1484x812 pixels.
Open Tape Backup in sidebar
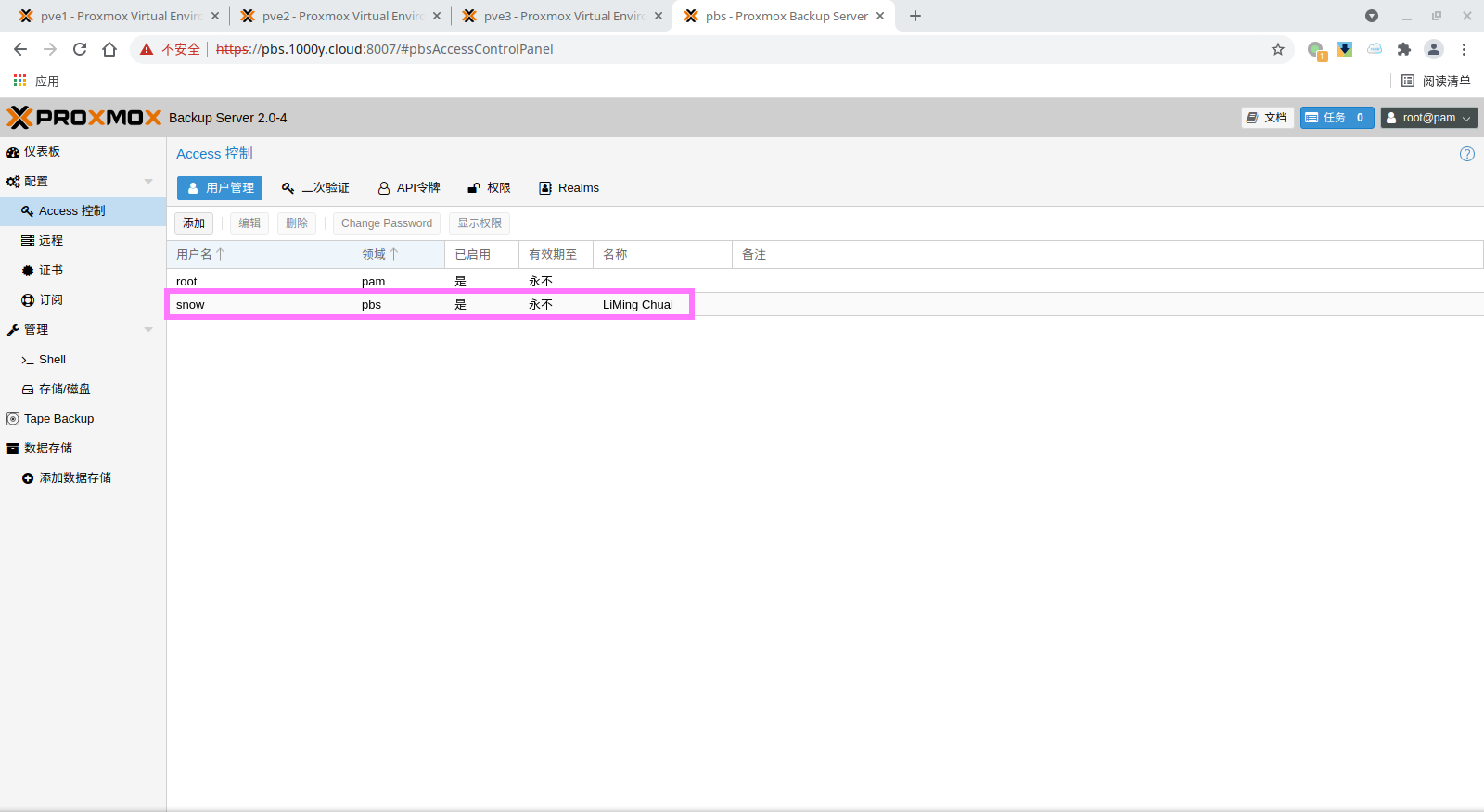(58, 419)
